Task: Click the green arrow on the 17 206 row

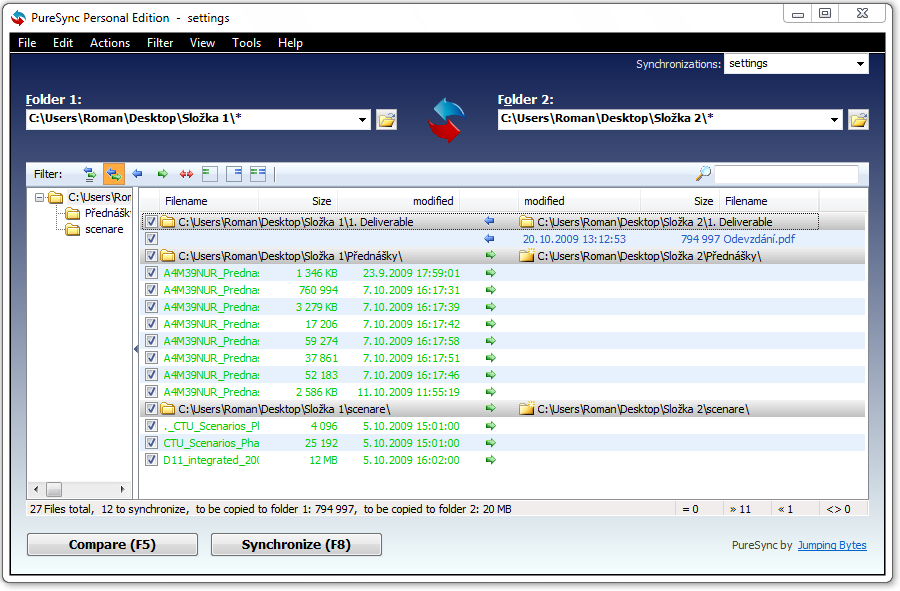Action: coord(491,324)
